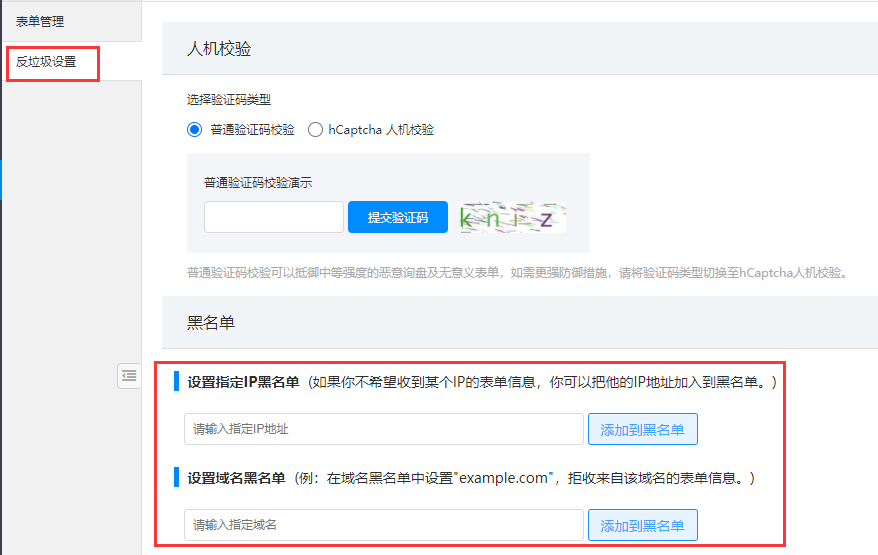Viewport: 878px width, 555px height.
Task: Focus the 请输入指定域名 input field
Action: [383, 525]
